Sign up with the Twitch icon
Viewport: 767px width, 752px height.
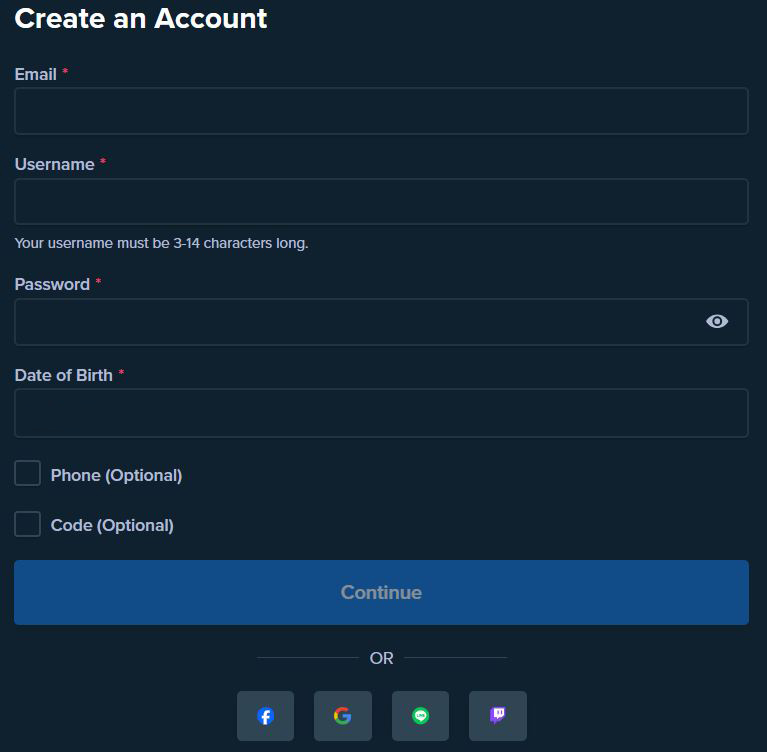[x=497, y=715]
